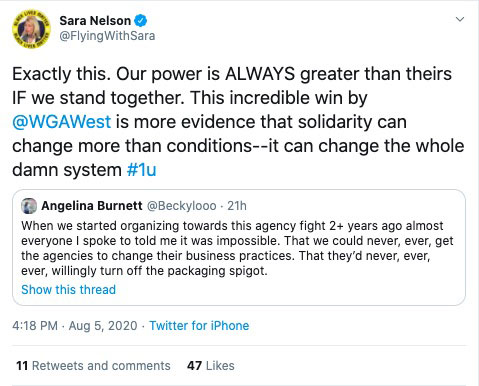Click Show this thread
479x386 pixels.
point(69,289)
